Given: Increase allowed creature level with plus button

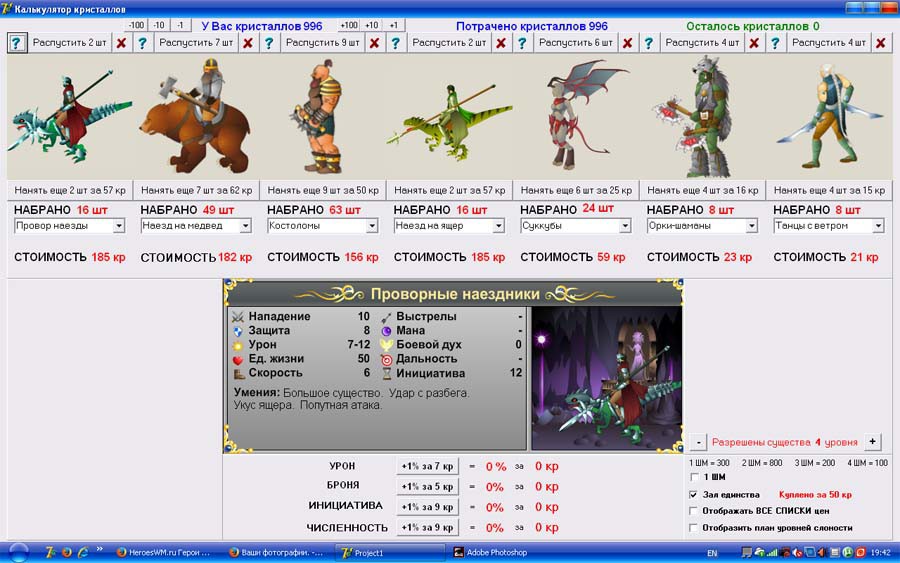Looking at the screenshot, I should click(872, 441).
